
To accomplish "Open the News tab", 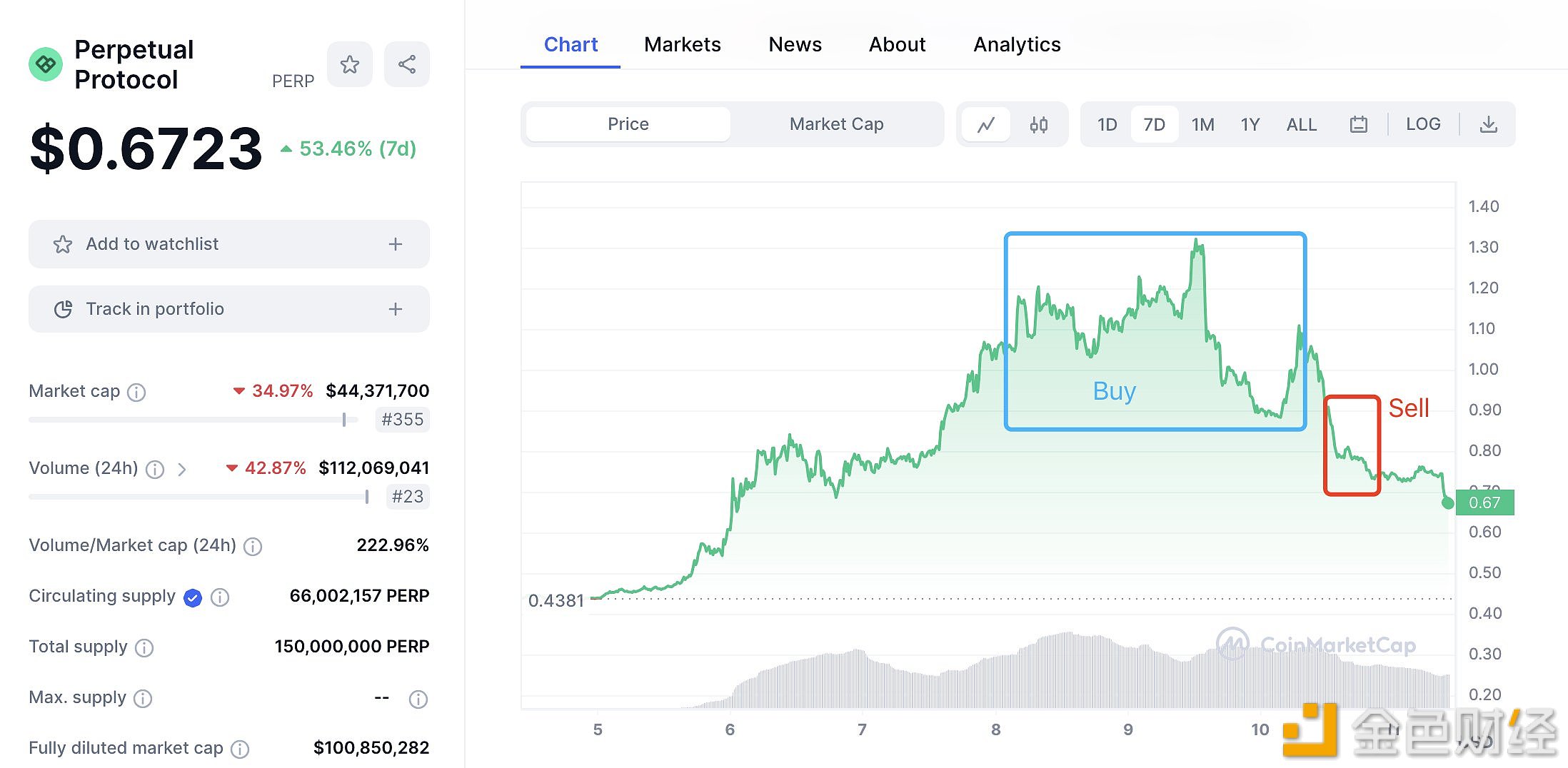I will point(795,44).
